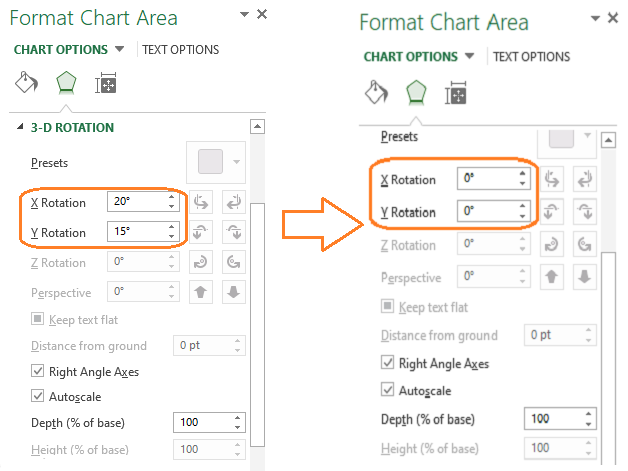This screenshot has height=471, width=628.
Task: Uncheck Right Angle Axes in right panel
Action: [389, 363]
